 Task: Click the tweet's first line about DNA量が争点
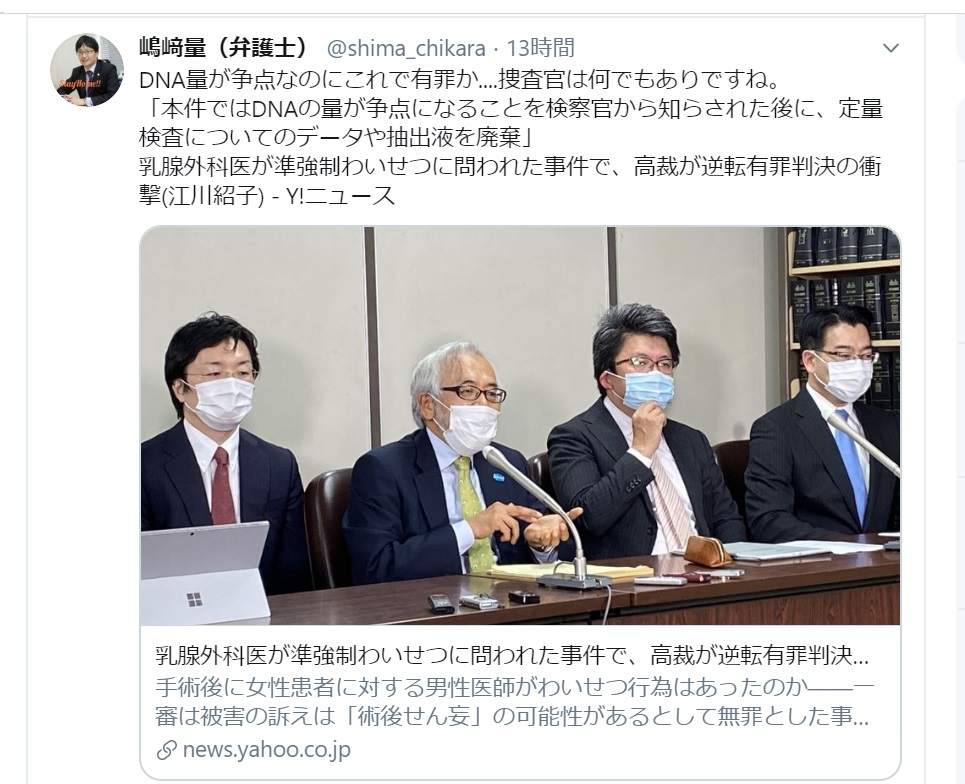[x=460, y=79]
